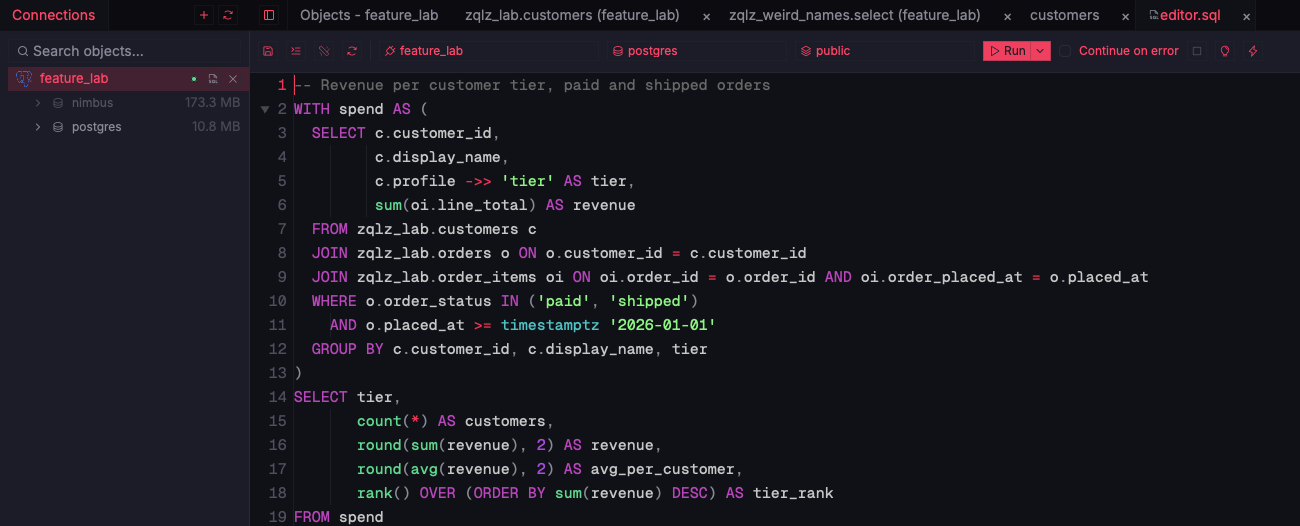Click the postgres database icon in the tree

pos(58,127)
